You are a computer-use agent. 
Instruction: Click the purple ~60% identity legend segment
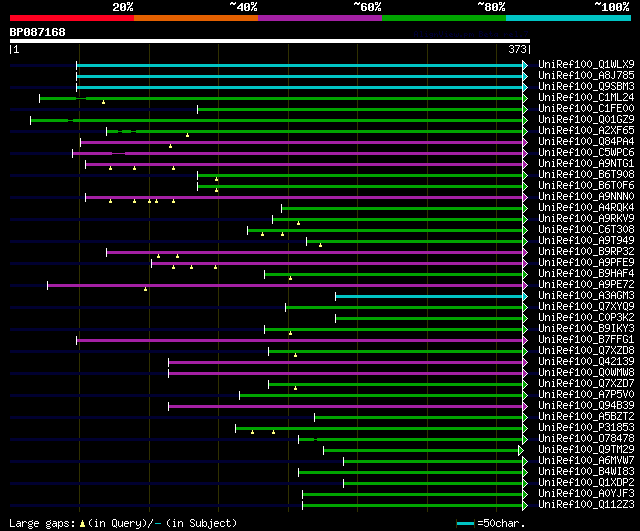pyautogui.click(x=320, y=18)
